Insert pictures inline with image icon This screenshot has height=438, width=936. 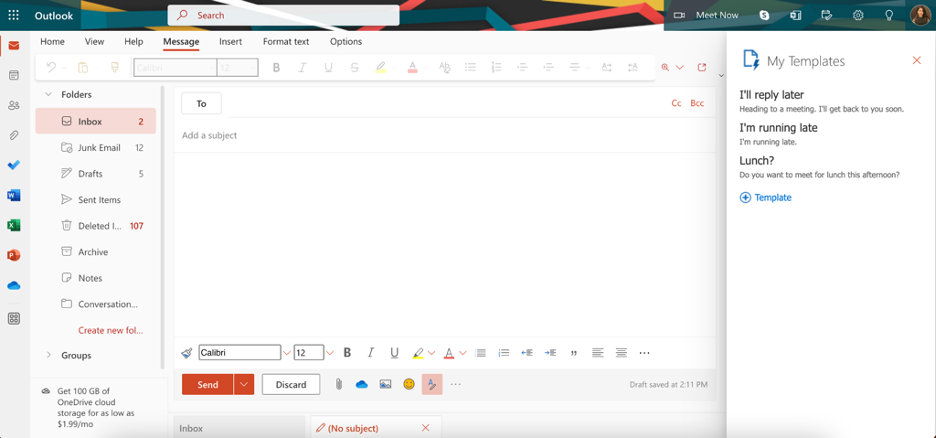click(x=385, y=384)
